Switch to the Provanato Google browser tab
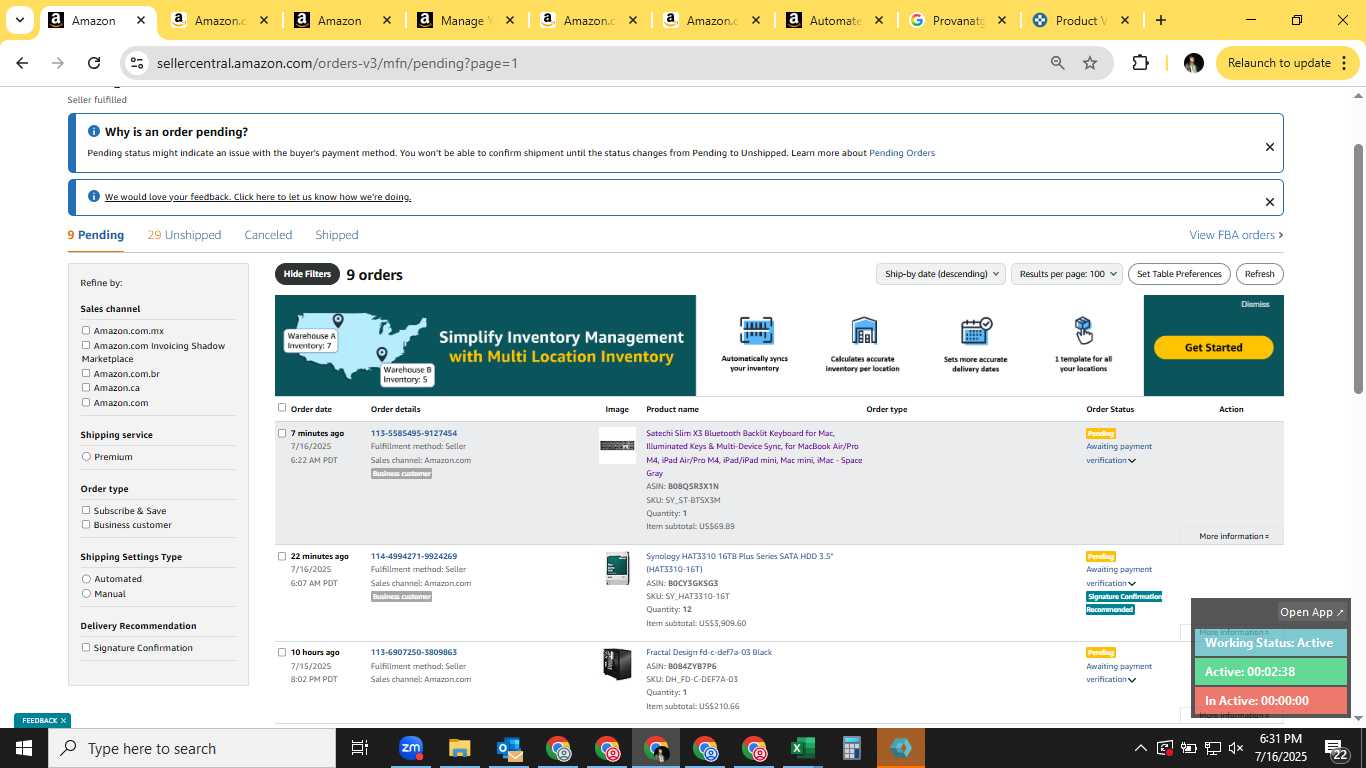1366x768 pixels. click(x=957, y=20)
